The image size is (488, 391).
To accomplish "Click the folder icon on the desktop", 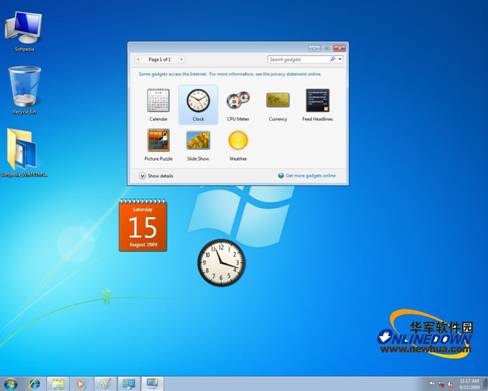I will click(23, 153).
